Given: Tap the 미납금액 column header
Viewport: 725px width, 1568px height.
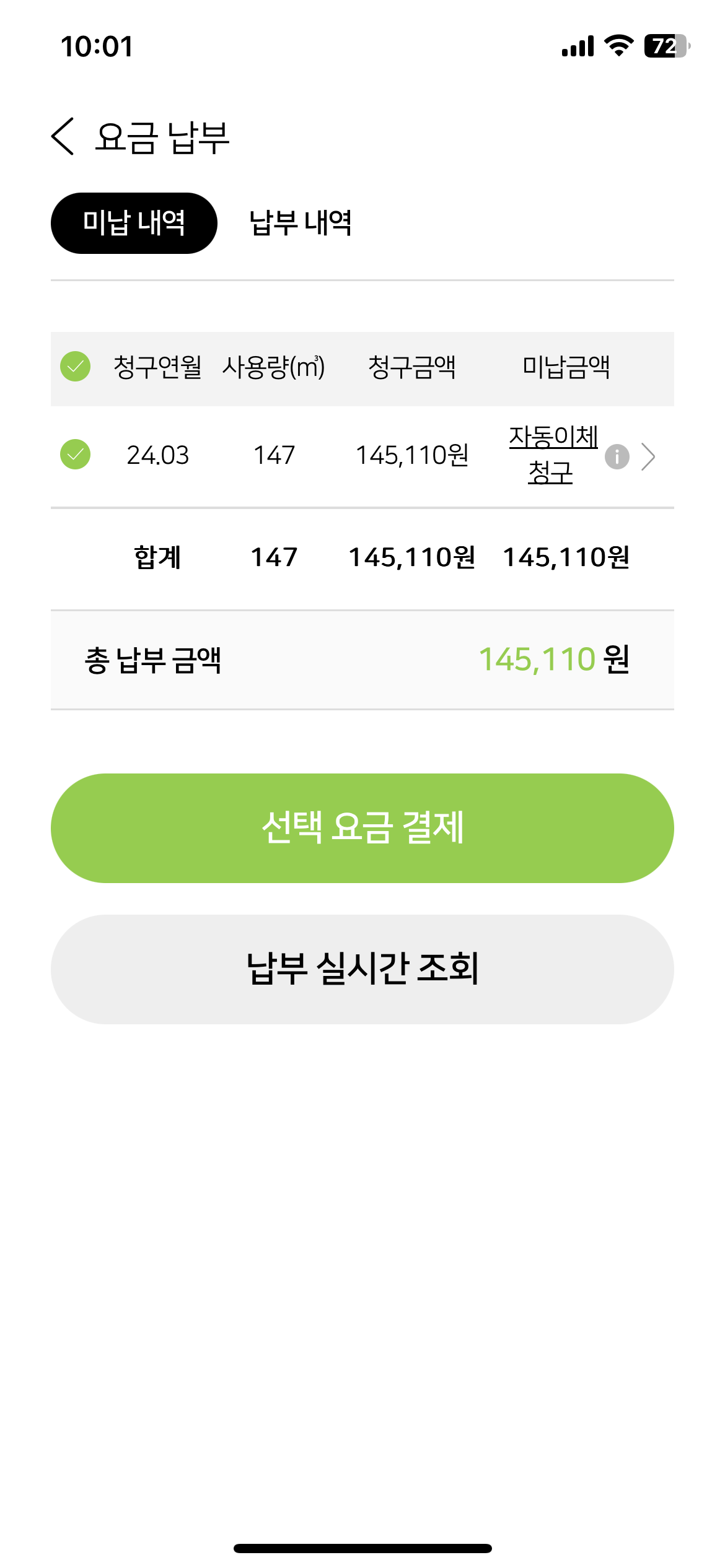Looking at the screenshot, I should pos(566,367).
